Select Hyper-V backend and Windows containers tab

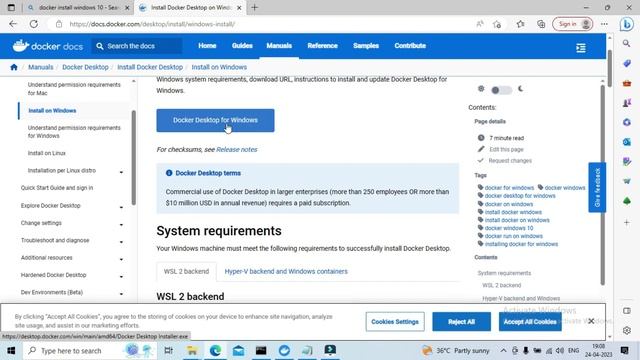(286, 271)
